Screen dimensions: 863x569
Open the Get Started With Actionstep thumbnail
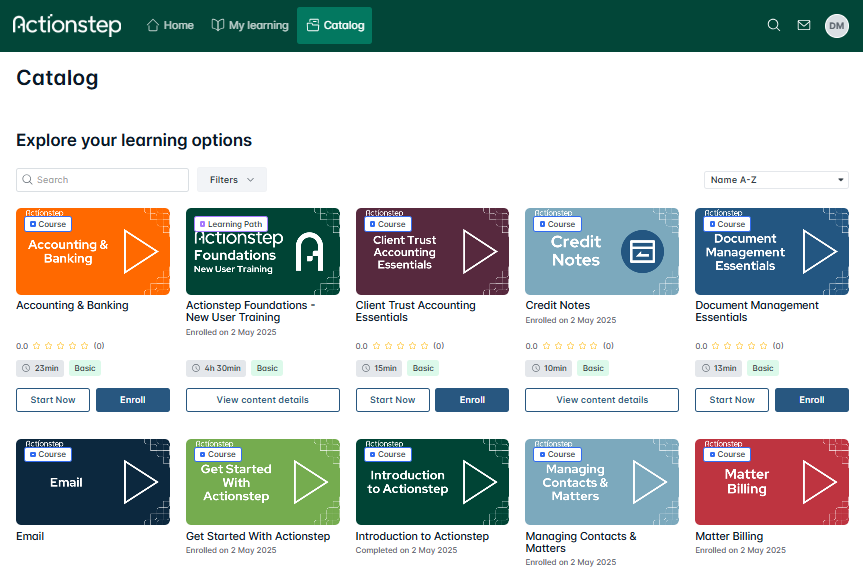click(x=263, y=482)
